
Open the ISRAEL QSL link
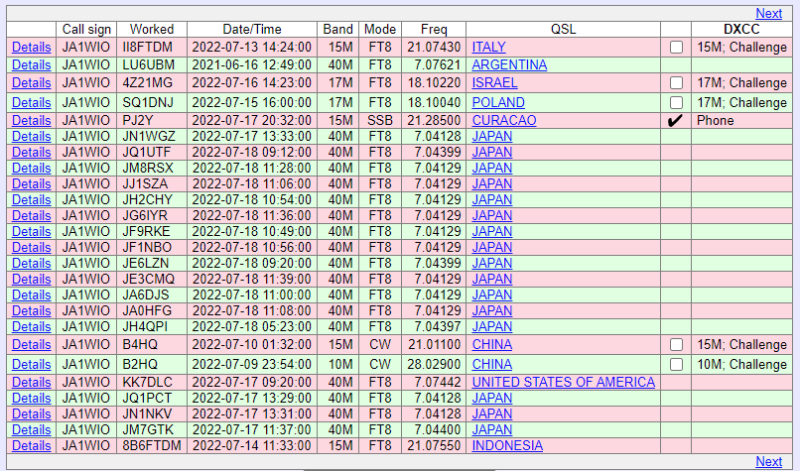(x=494, y=83)
